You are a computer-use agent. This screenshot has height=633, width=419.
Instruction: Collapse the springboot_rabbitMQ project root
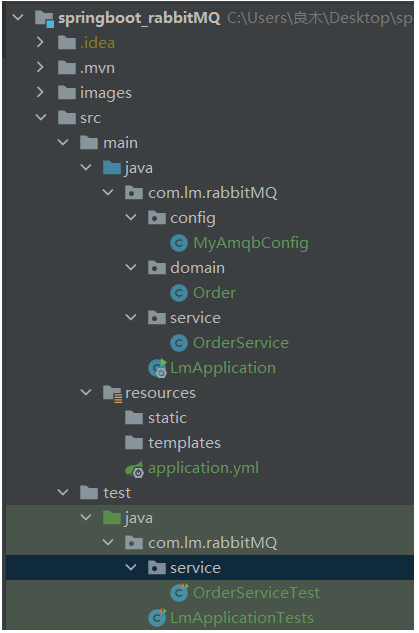coord(18,17)
